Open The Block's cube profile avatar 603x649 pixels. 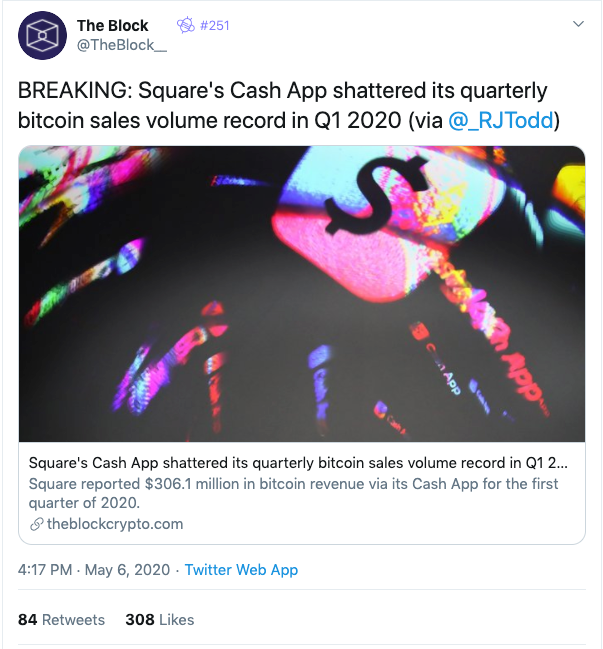tap(42, 36)
